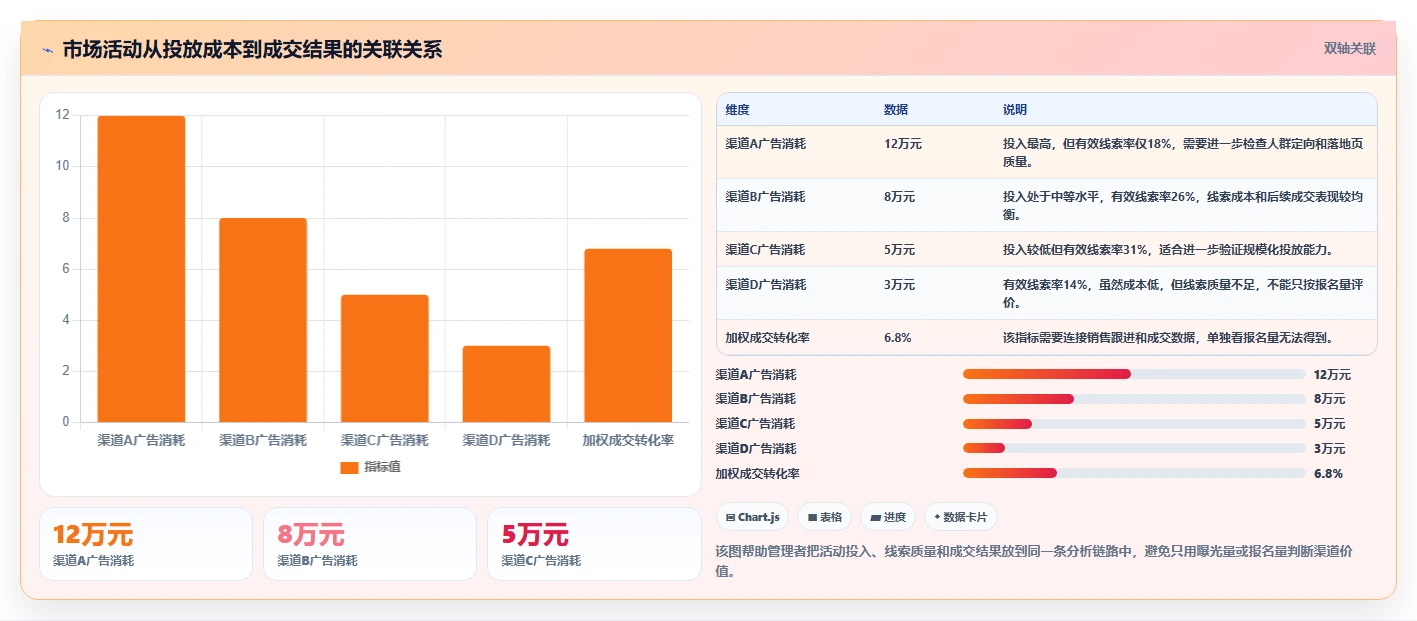
Task: Click the description about 销售跟进和成交数据
Action: click(x=1168, y=337)
